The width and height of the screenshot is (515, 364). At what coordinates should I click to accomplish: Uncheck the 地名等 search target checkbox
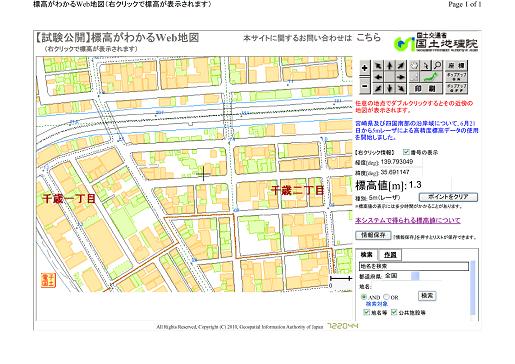coord(367,312)
